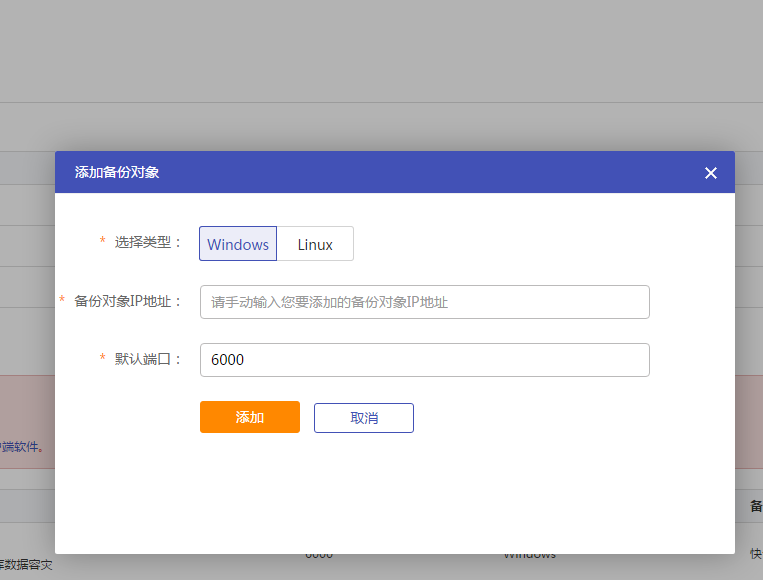
Task: Click the 选择类型 field label
Action: (x=148, y=242)
